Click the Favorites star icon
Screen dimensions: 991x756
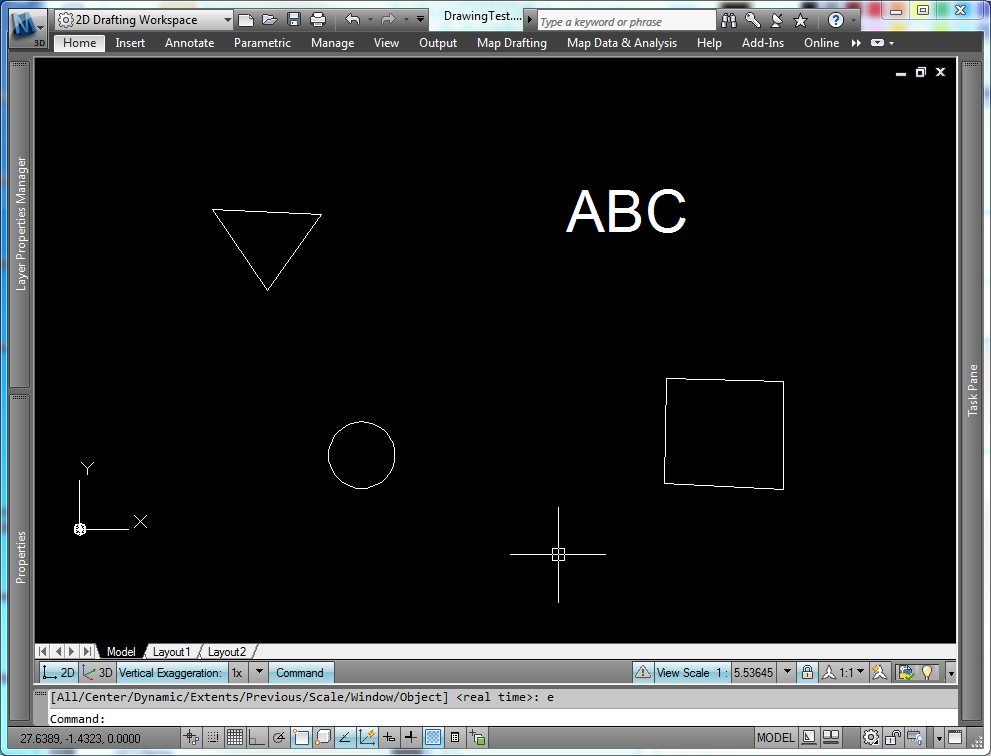click(800, 20)
